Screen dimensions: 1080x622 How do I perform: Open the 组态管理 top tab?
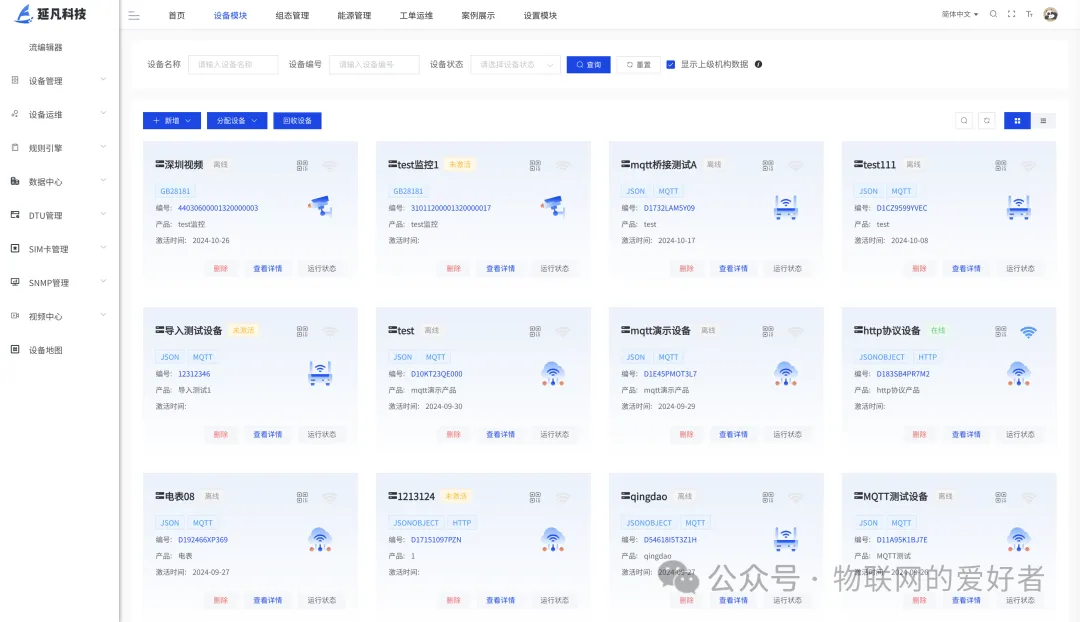292,15
